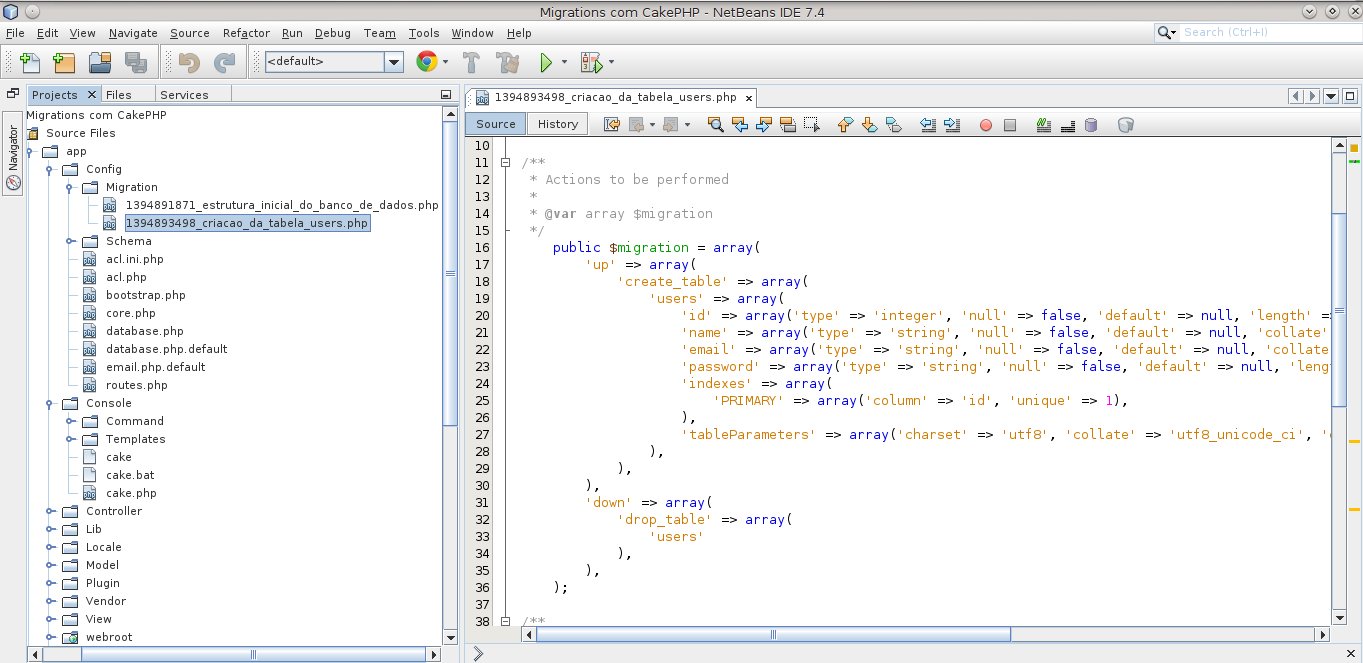Click the Shift Line Left icon
Viewport: 1363px width, 663px height.
coord(927,125)
